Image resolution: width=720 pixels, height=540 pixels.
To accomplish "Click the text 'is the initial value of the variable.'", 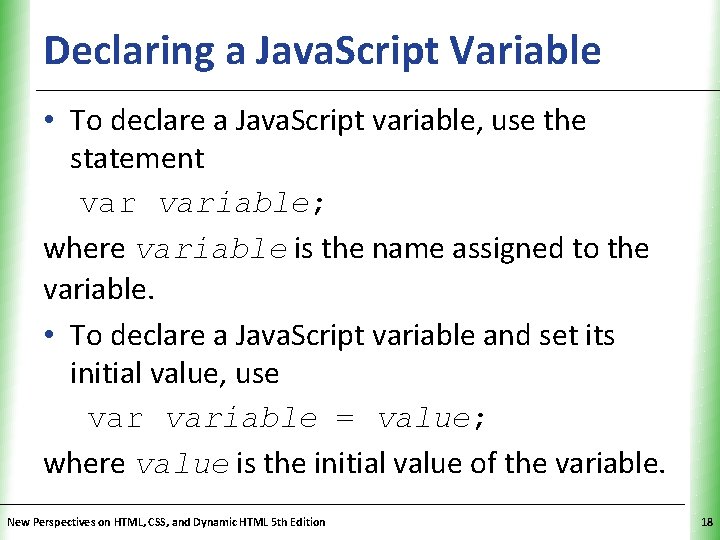I will tap(451, 463).
